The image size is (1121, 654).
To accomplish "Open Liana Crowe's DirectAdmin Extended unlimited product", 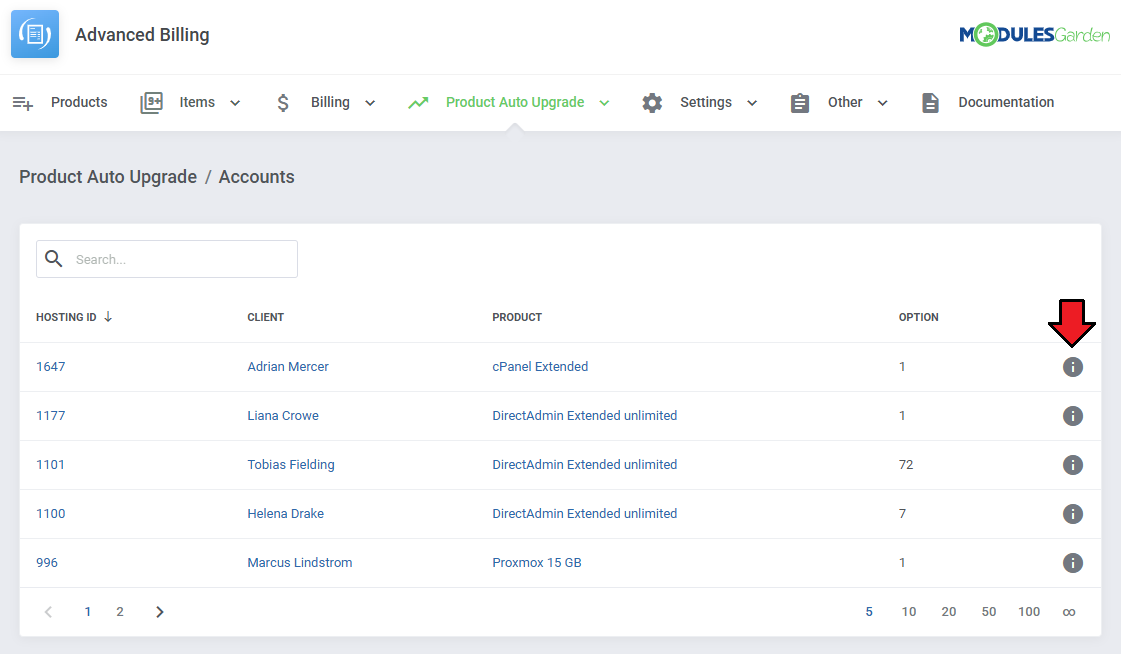I will coord(584,416).
